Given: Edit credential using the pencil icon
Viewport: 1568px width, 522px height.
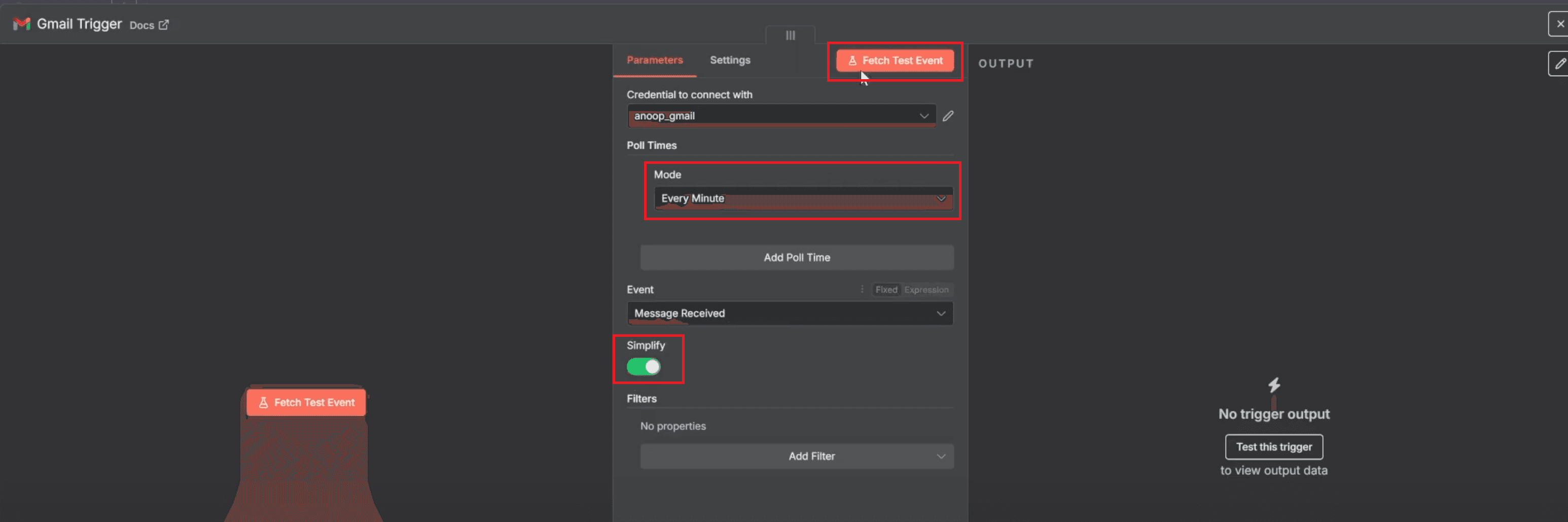Looking at the screenshot, I should pos(948,116).
